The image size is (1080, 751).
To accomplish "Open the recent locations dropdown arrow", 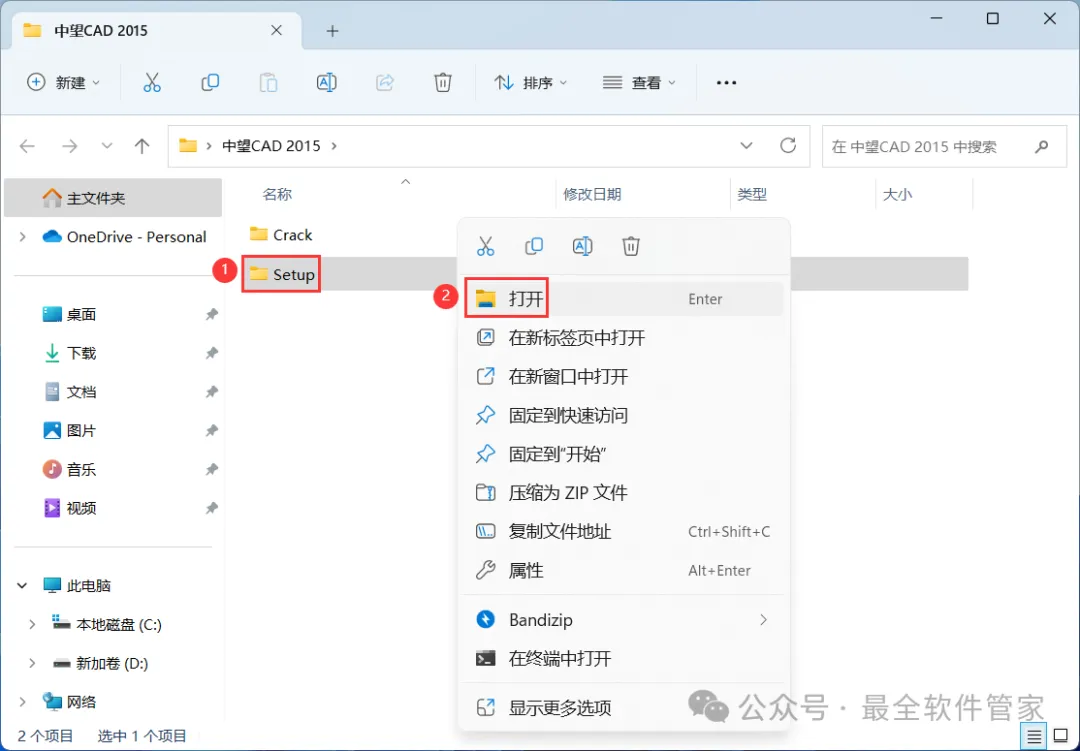I will [107, 146].
